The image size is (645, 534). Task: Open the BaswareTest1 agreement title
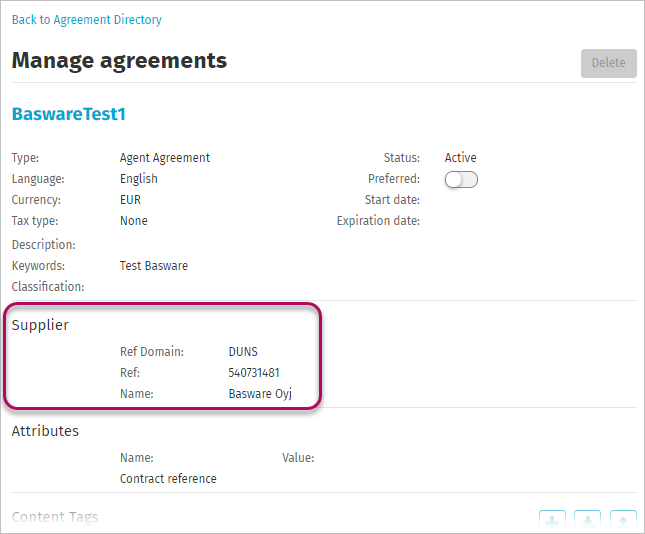tap(69, 114)
